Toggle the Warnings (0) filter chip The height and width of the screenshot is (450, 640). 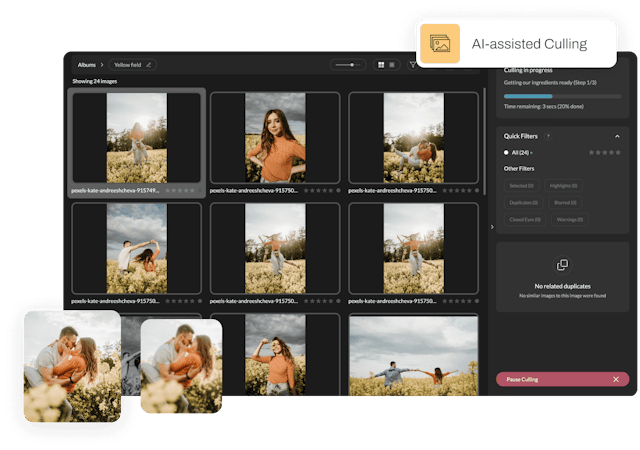pyautogui.click(x=570, y=220)
